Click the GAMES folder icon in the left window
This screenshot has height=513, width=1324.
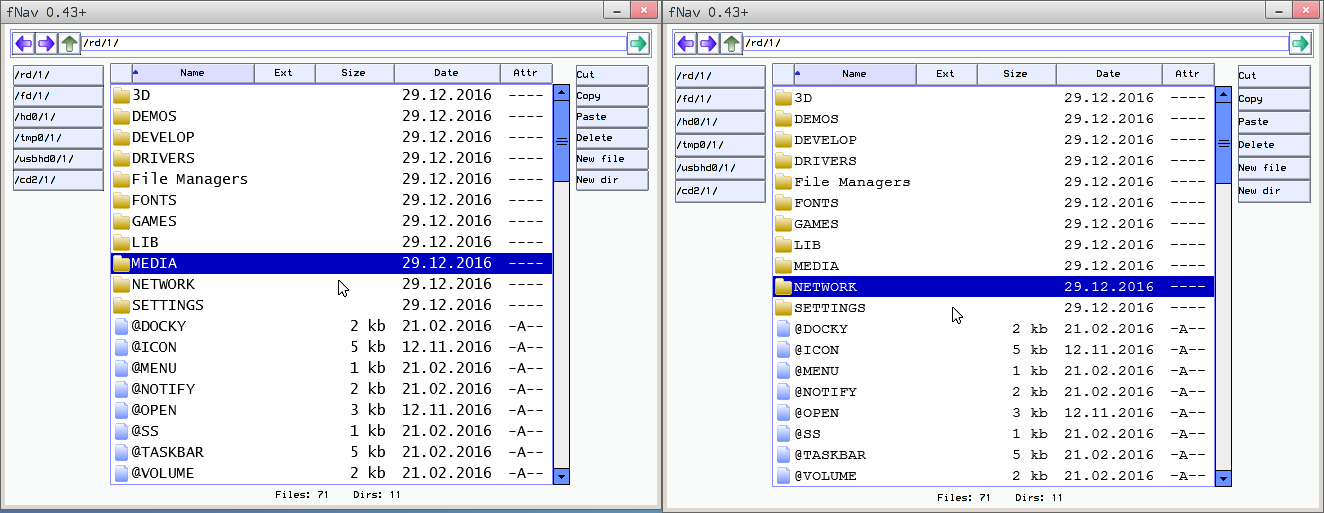pos(122,221)
